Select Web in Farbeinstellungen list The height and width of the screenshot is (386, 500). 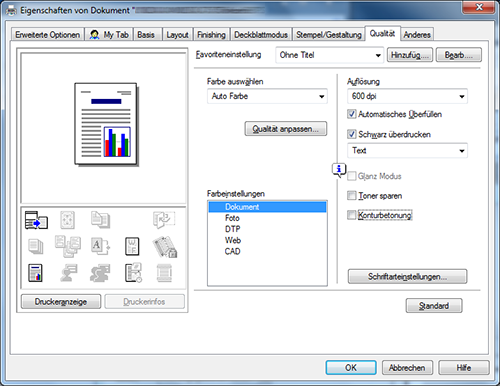pyautogui.click(x=267, y=240)
